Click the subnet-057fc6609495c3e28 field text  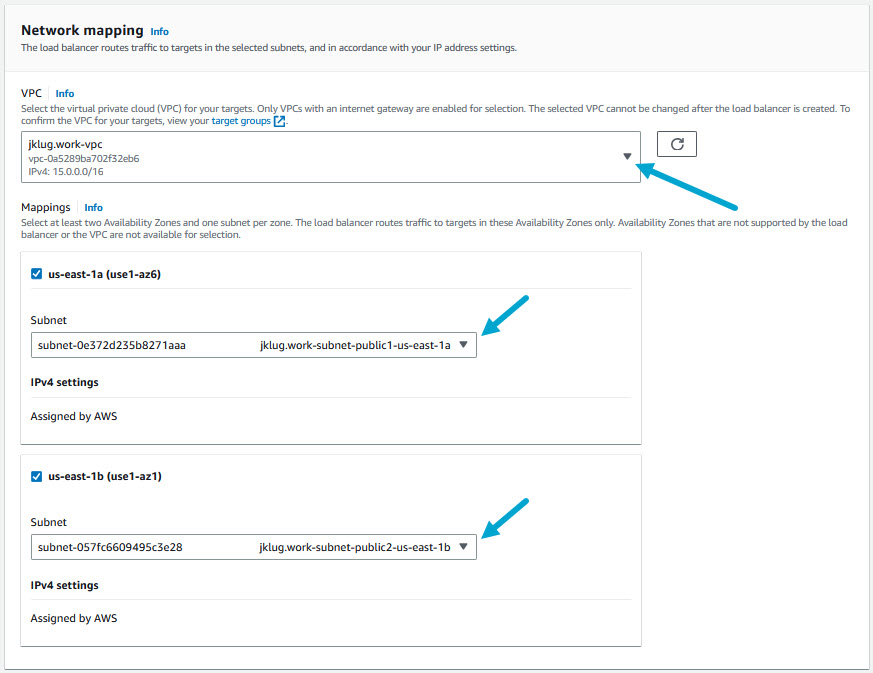point(110,547)
